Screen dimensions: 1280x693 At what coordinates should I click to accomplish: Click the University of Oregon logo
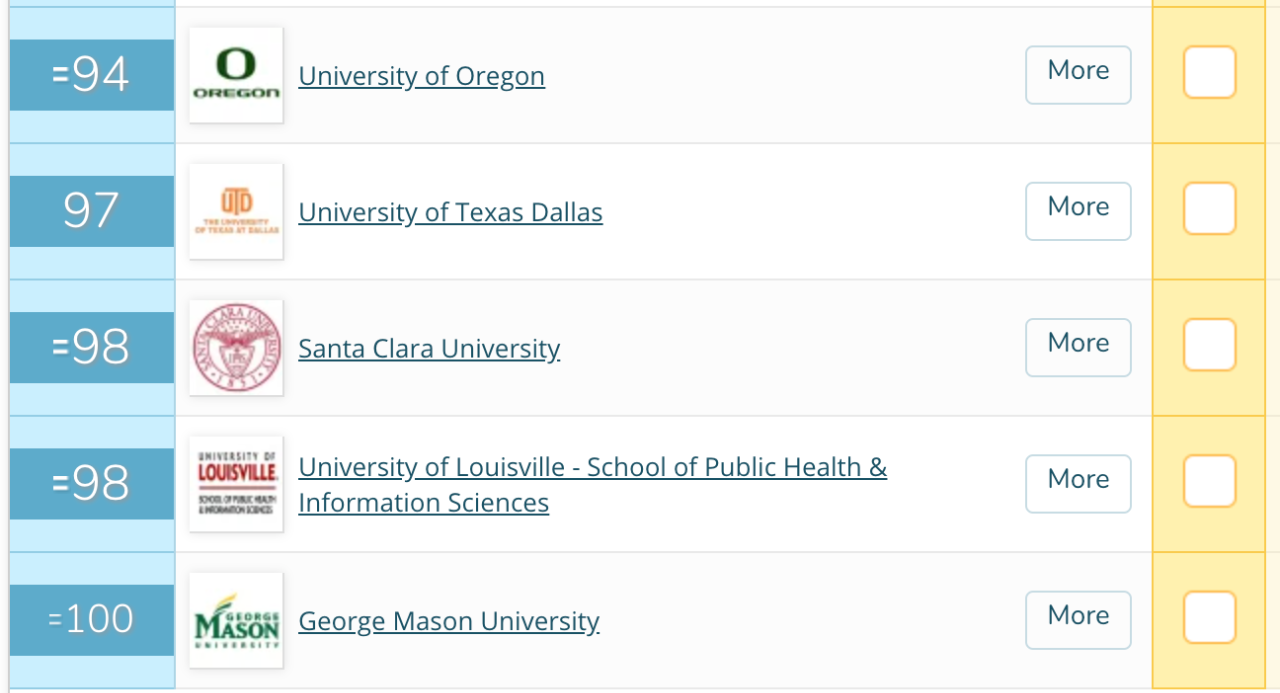[236, 75]
